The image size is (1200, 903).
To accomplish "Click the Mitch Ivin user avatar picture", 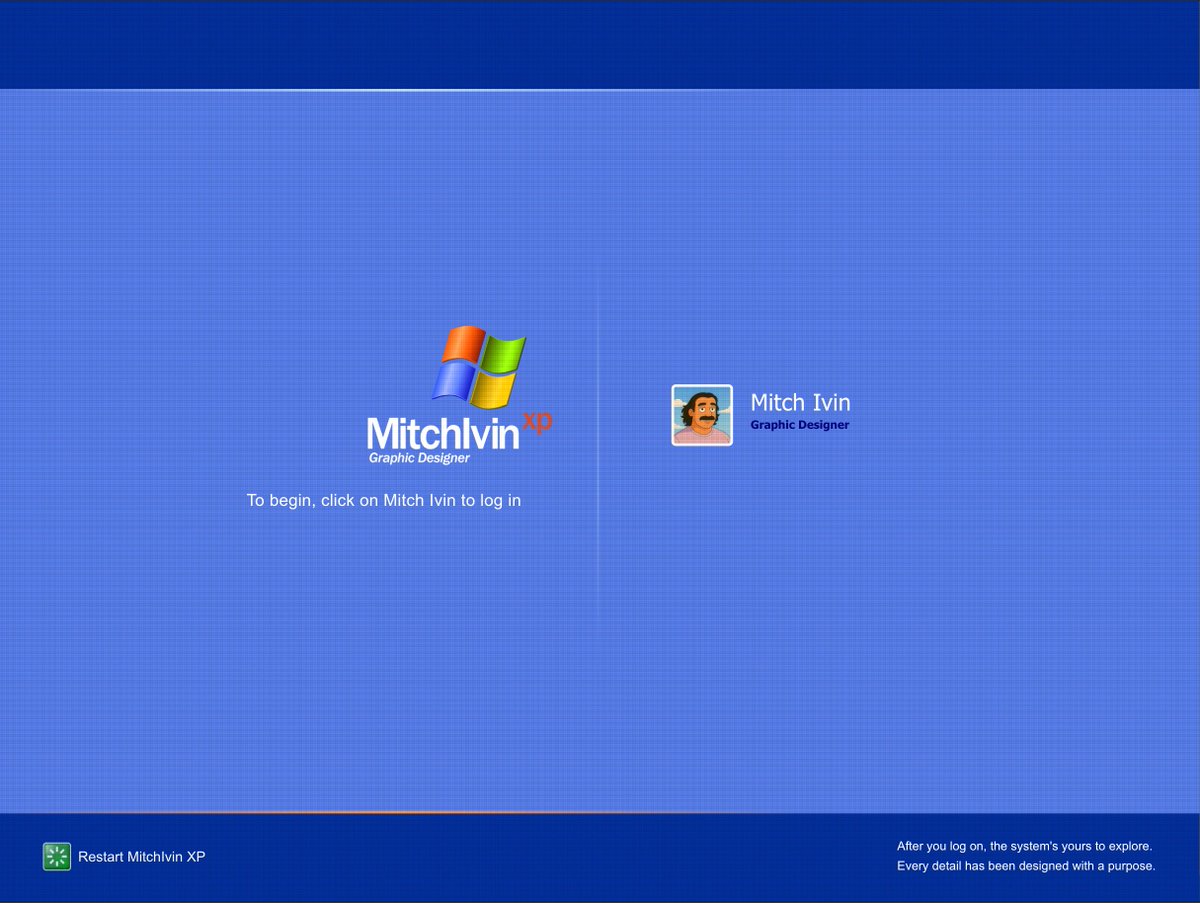I will click(702, 415).
